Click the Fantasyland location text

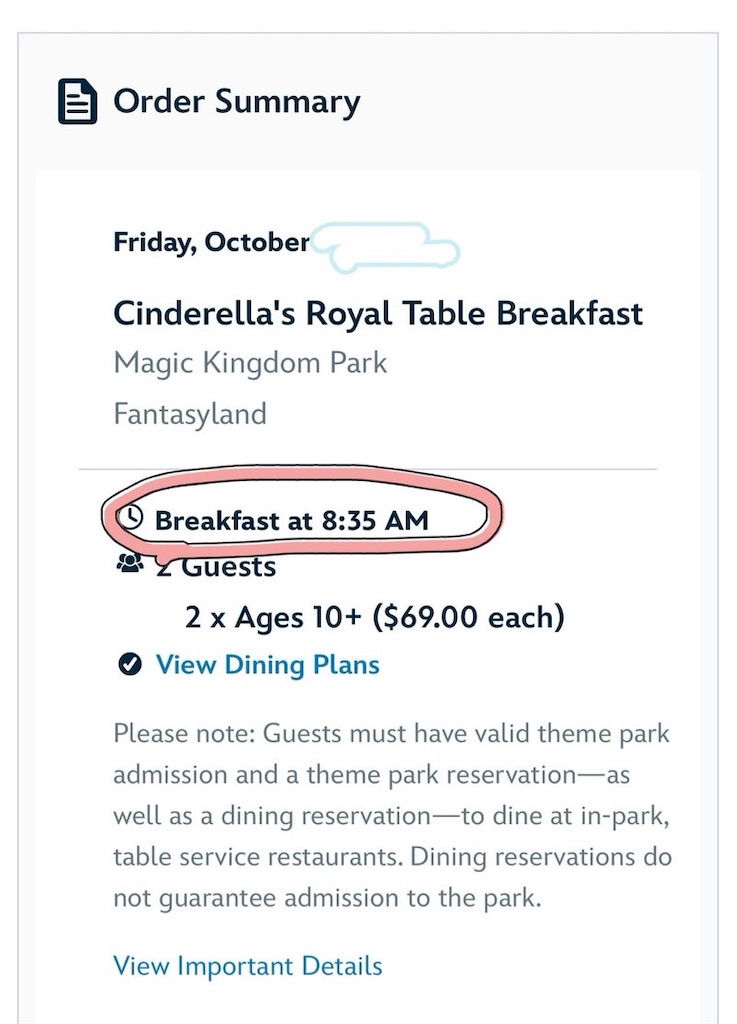[190, 413]
